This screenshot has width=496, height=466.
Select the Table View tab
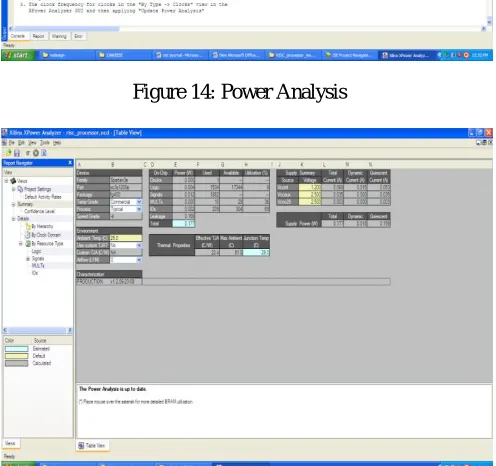93,446
